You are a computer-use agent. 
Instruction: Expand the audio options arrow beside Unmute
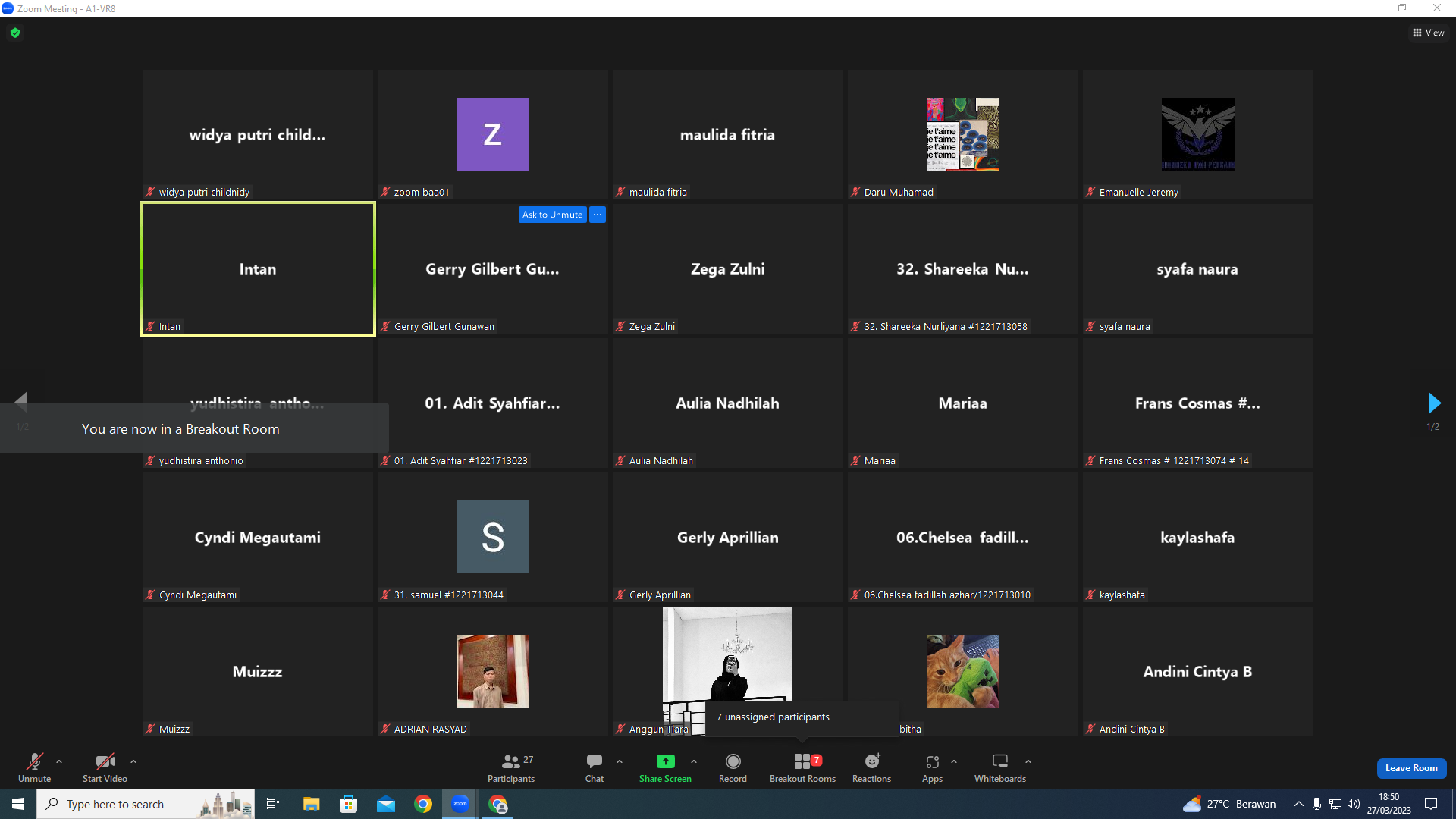pyautogui.click(x=59, y=761)
